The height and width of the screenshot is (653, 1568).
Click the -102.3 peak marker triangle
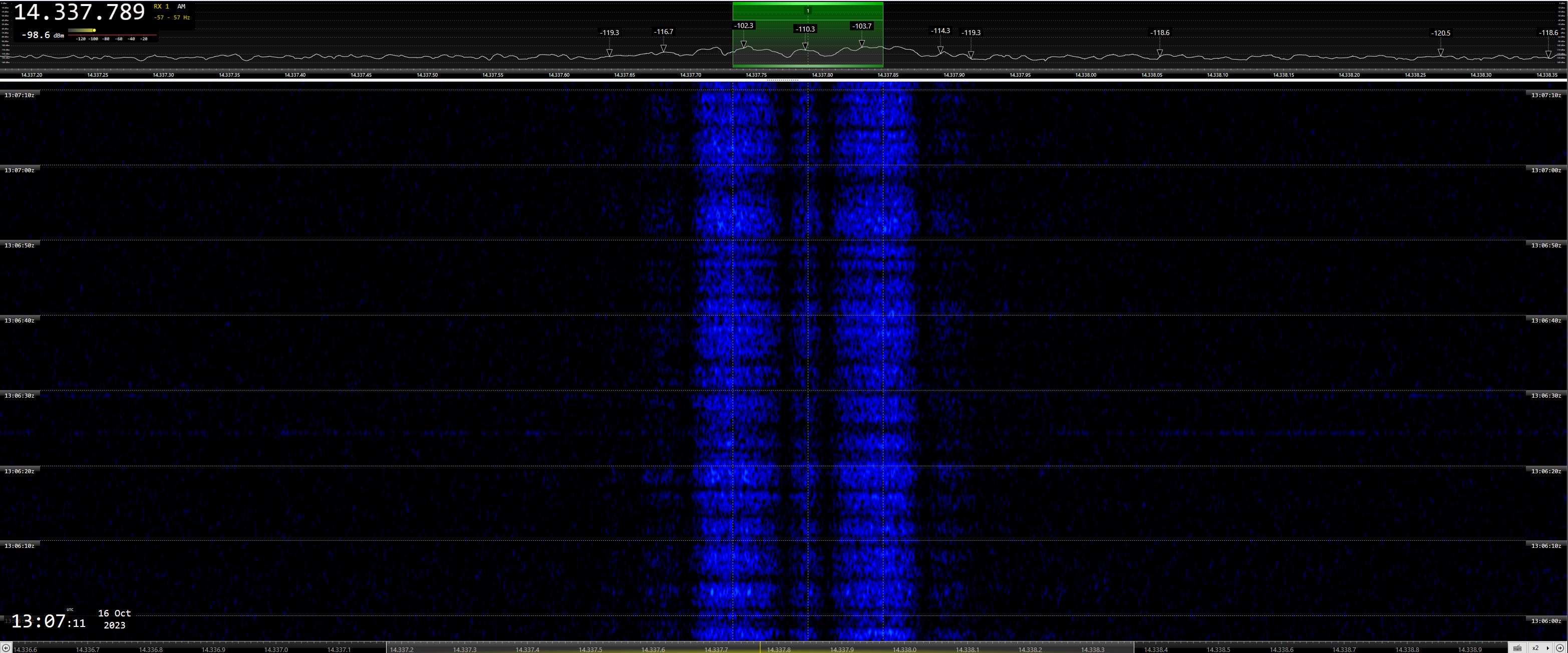coord(743,44)
